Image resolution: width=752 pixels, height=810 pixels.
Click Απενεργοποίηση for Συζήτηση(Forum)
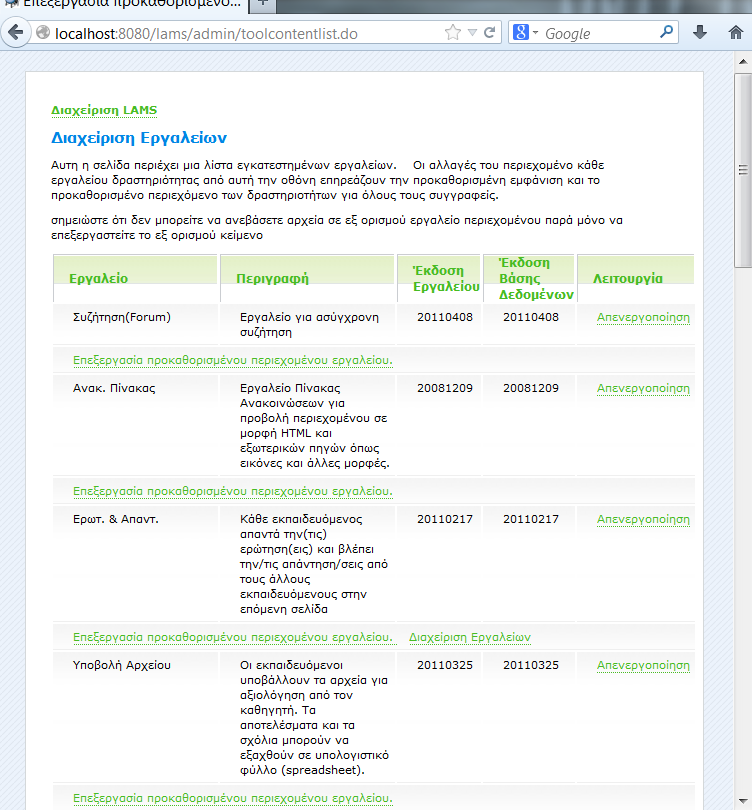click(643, 317)
